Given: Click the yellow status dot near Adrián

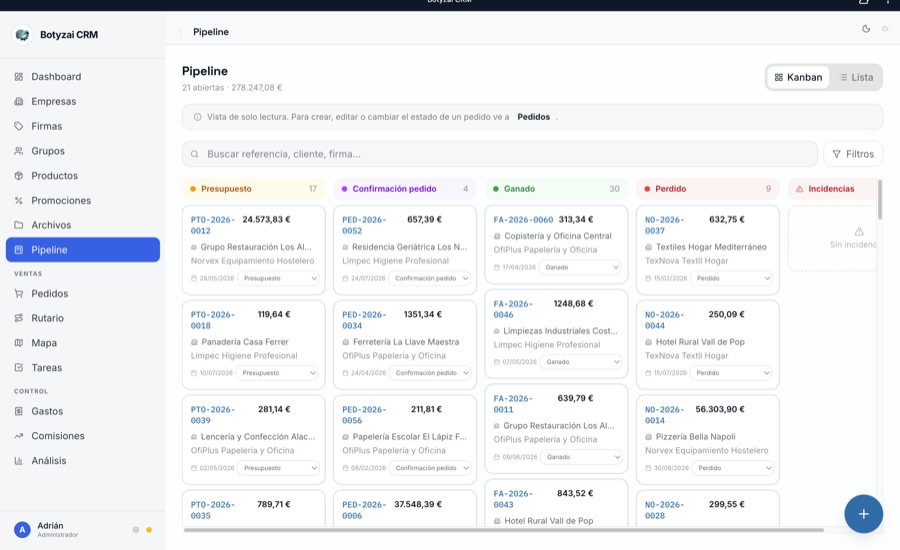Looking at the screenshot, I should (x=149, y=530).
